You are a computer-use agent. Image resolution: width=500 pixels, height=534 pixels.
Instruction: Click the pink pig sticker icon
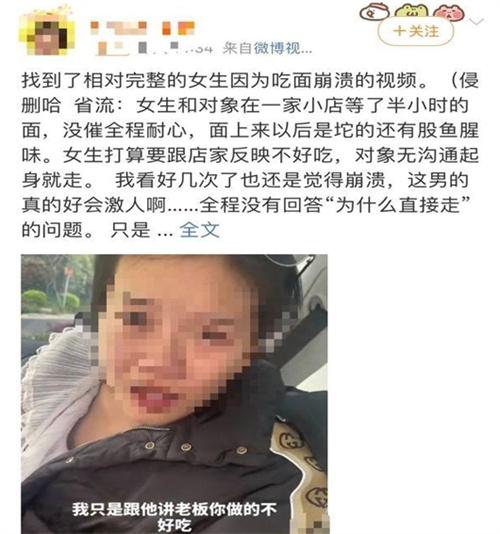[449, 13]
